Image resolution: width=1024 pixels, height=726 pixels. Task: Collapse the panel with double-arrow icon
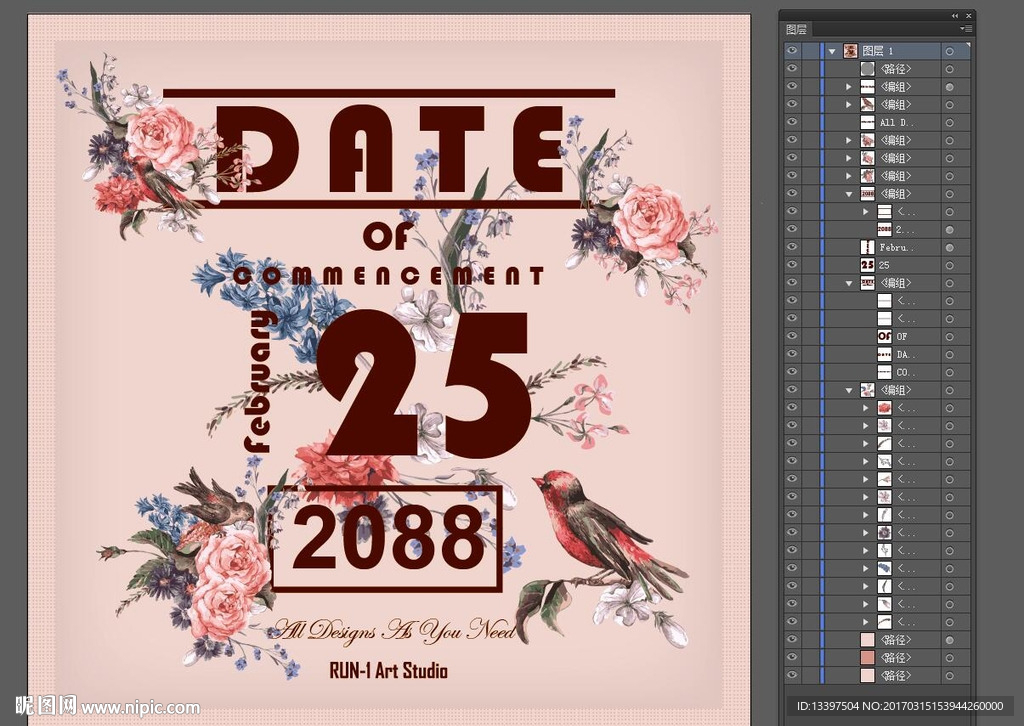point(954,16)
